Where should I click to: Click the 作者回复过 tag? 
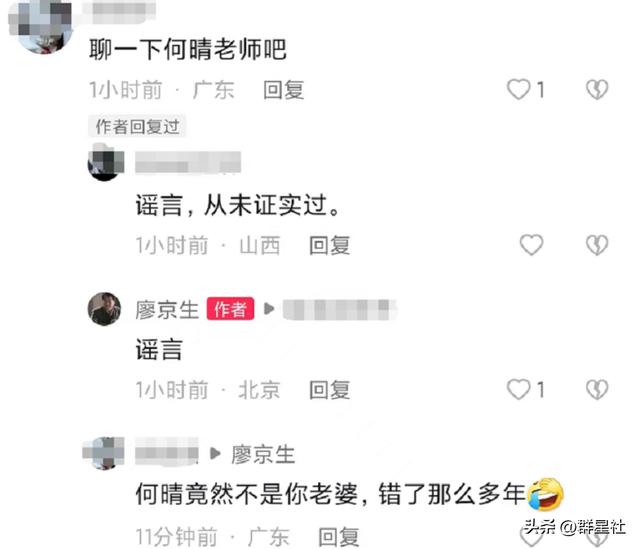(137, 126)
